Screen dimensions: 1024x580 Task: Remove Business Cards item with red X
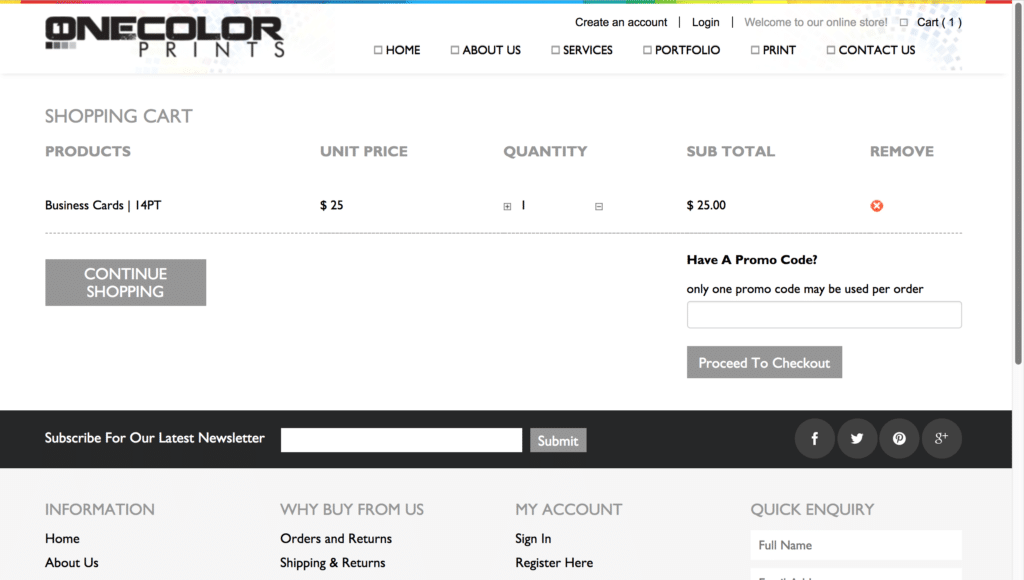(876, 206)
